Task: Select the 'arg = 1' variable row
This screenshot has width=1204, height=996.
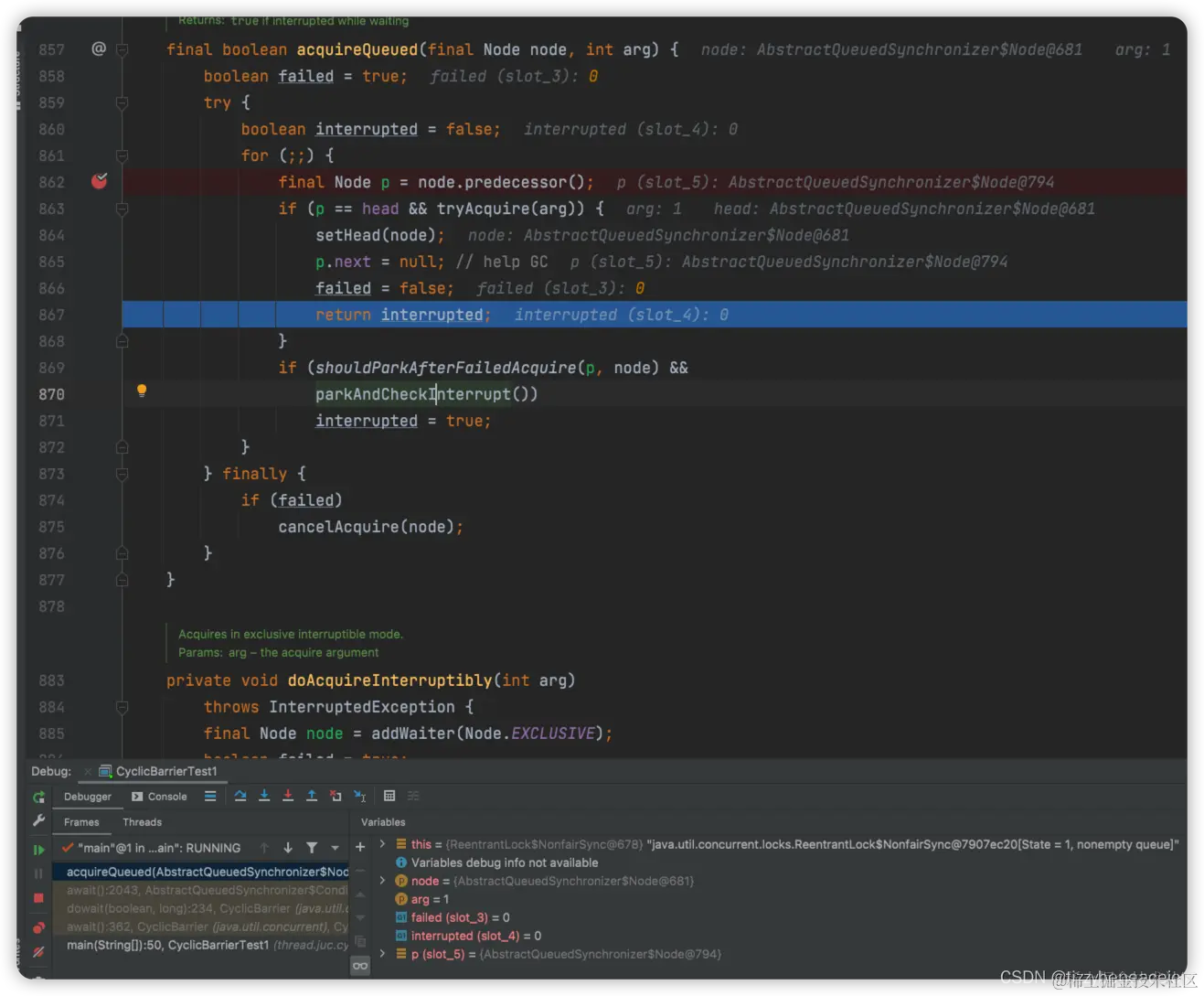Action: (x=421, y=899)
